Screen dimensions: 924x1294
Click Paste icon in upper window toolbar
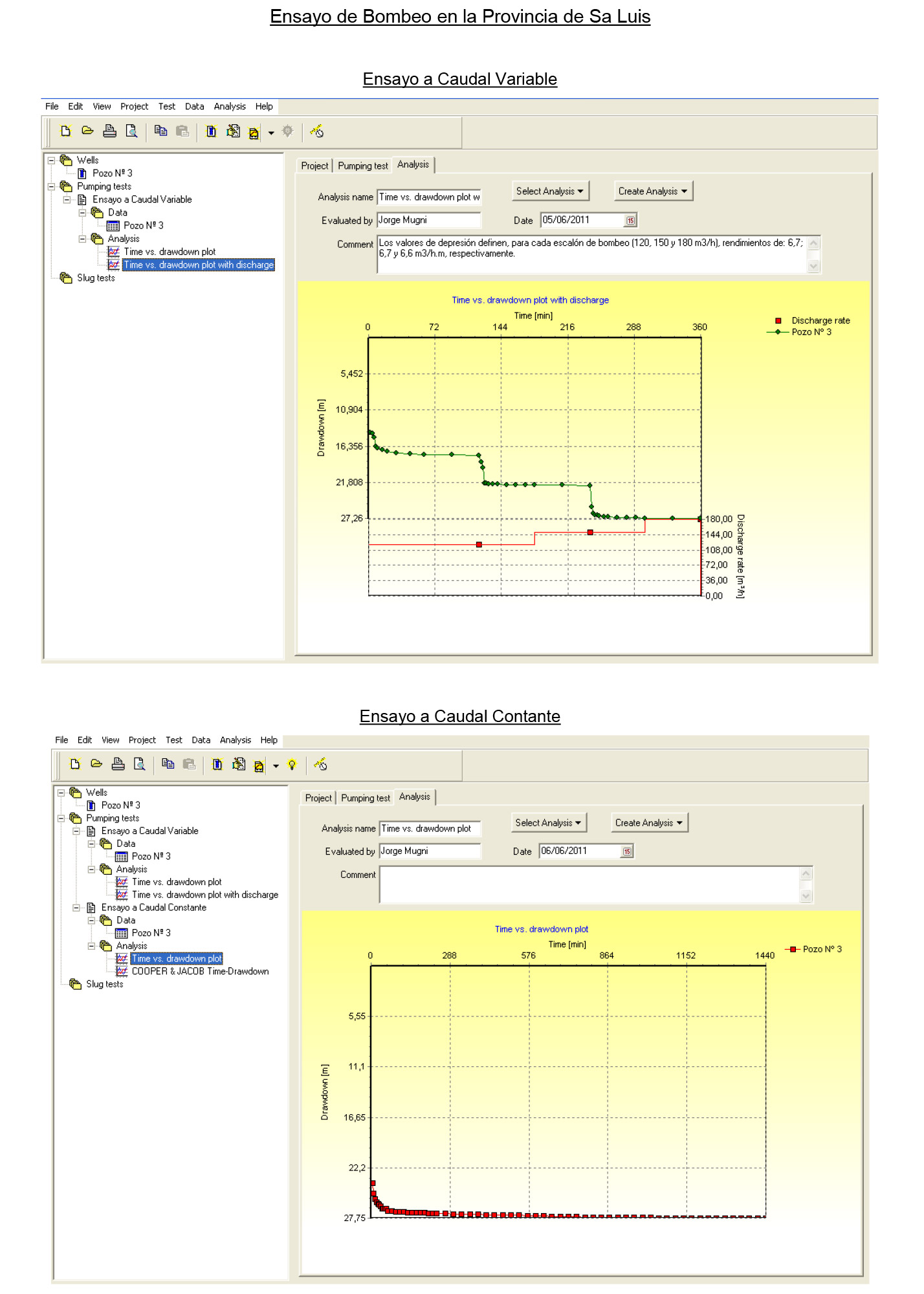tap(182, 131)
